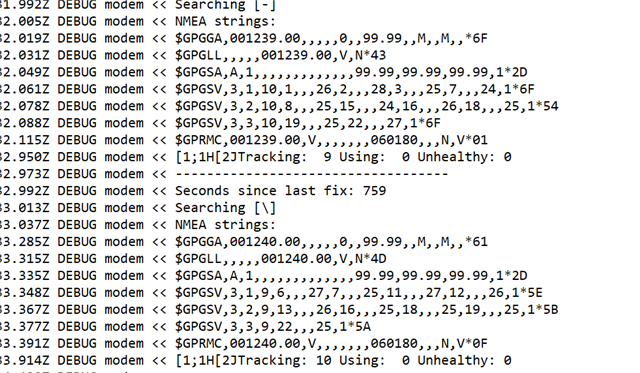Screen dimensions: 640x373
Task: Click the $GPGGA,001240.00 line ending *61
Action: [x=244, y=242]
